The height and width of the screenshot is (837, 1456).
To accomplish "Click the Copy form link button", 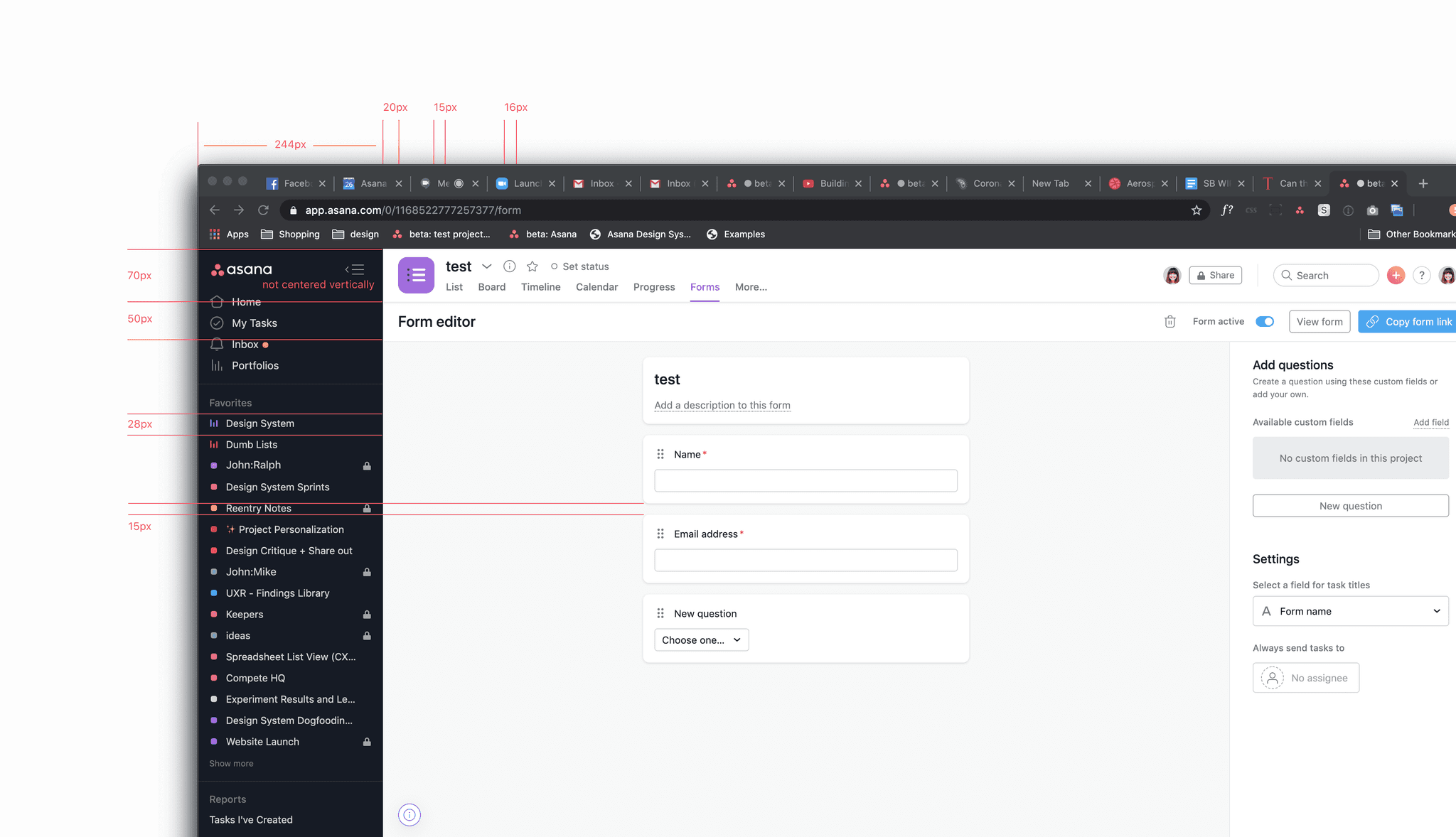I will coord(1408,322).
